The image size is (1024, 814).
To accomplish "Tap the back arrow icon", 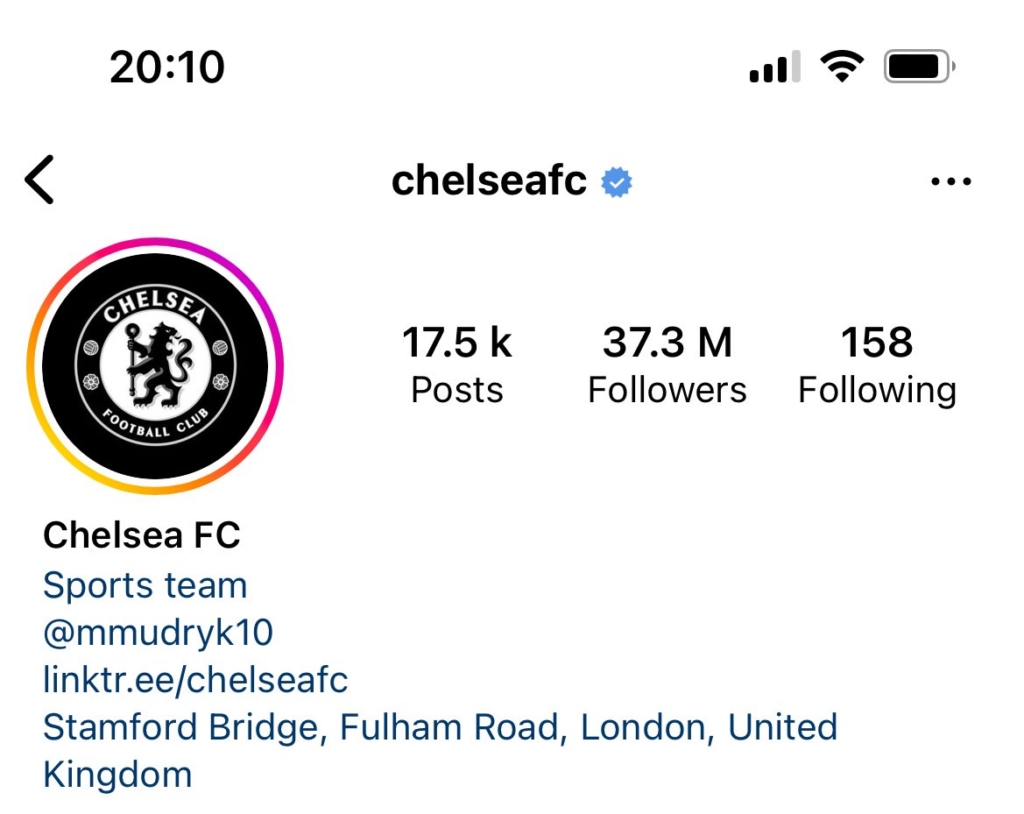I will (x=39, y=180).
